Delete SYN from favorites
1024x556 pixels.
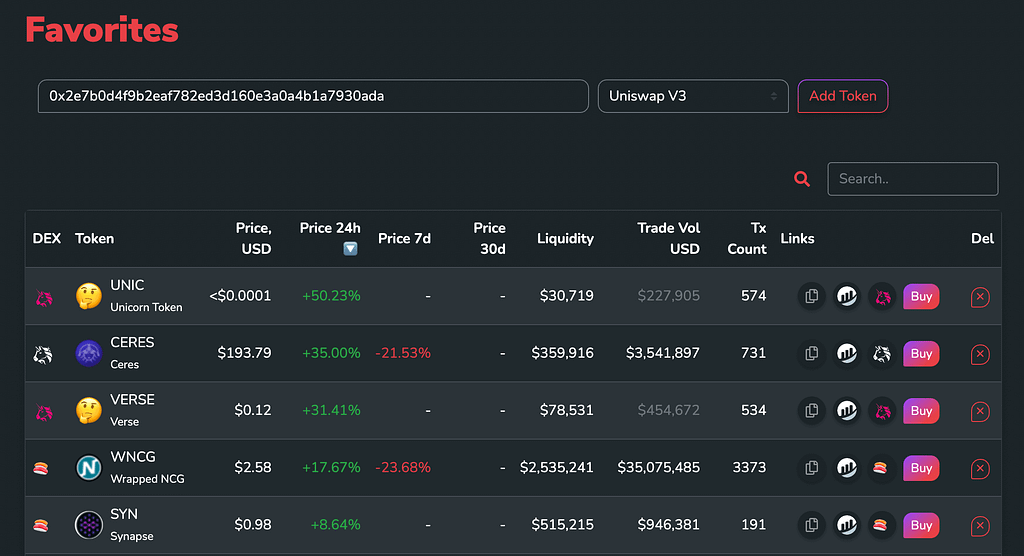(x=980, y=526)
